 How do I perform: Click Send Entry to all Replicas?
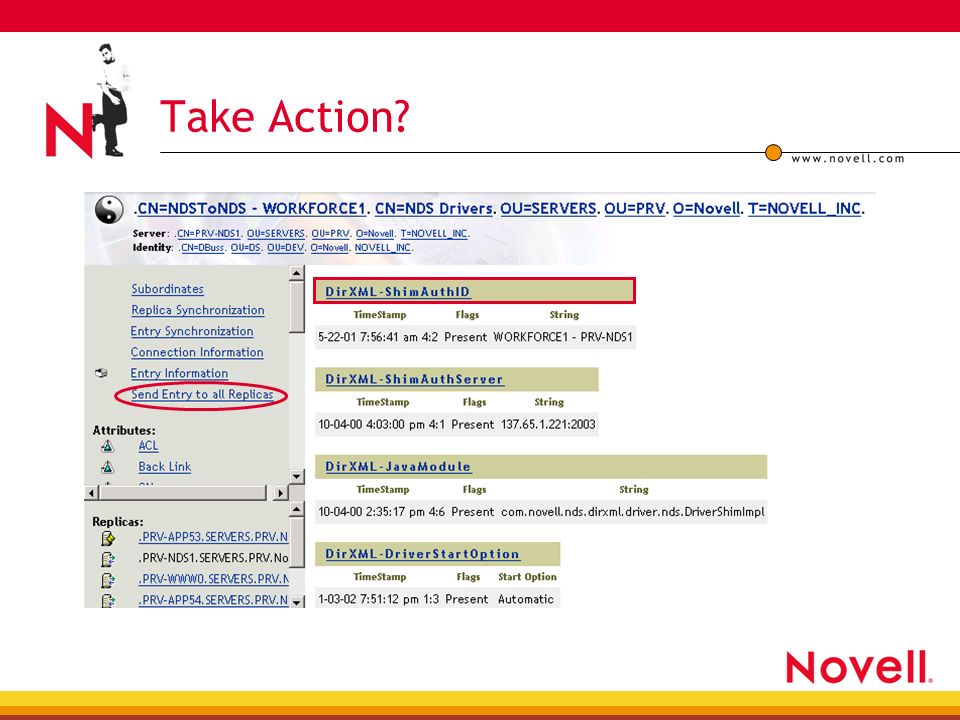tap(202, 394)
